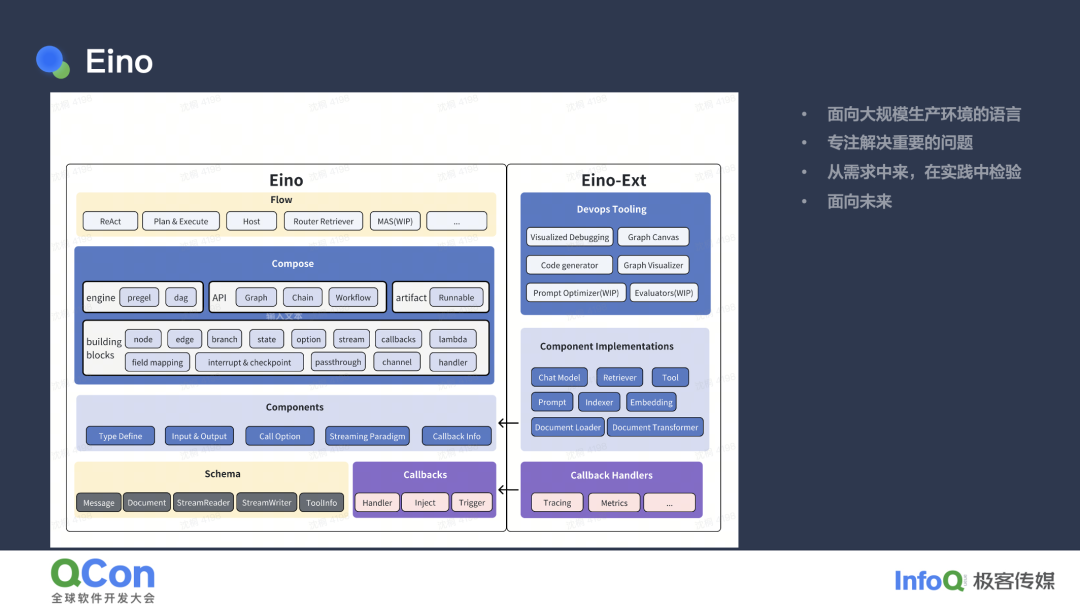Click the Prompt box under Component Implementations
1080x611 pixels.
tap(552, 402)
